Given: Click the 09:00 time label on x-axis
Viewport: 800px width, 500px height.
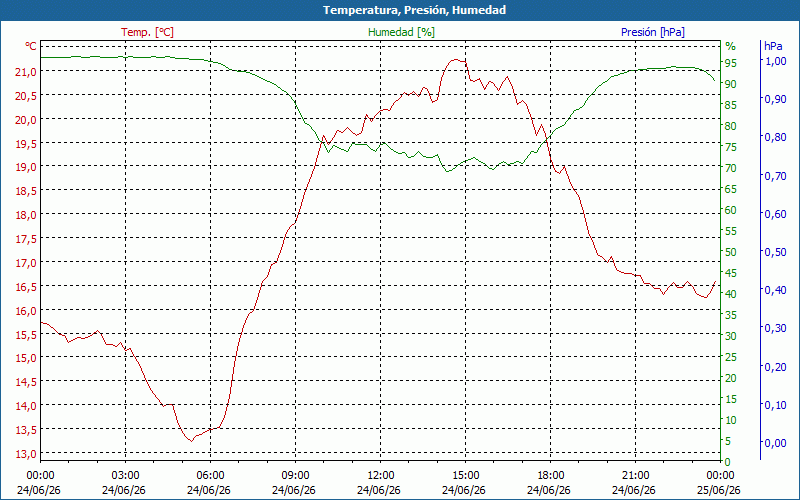Looking at the screenshot, I should tap(295, 476).
